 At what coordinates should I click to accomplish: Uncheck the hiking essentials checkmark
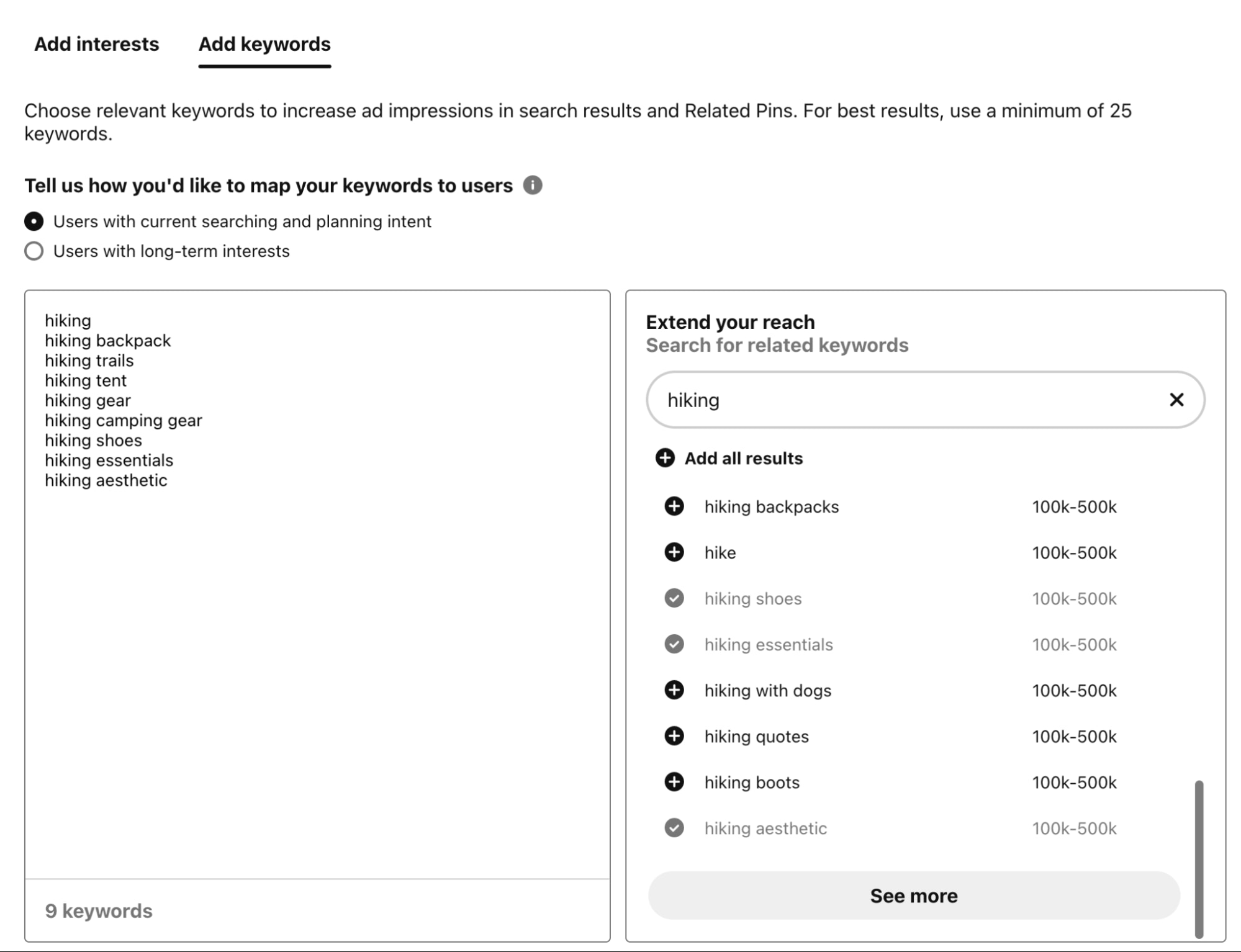tap(674, 644)
